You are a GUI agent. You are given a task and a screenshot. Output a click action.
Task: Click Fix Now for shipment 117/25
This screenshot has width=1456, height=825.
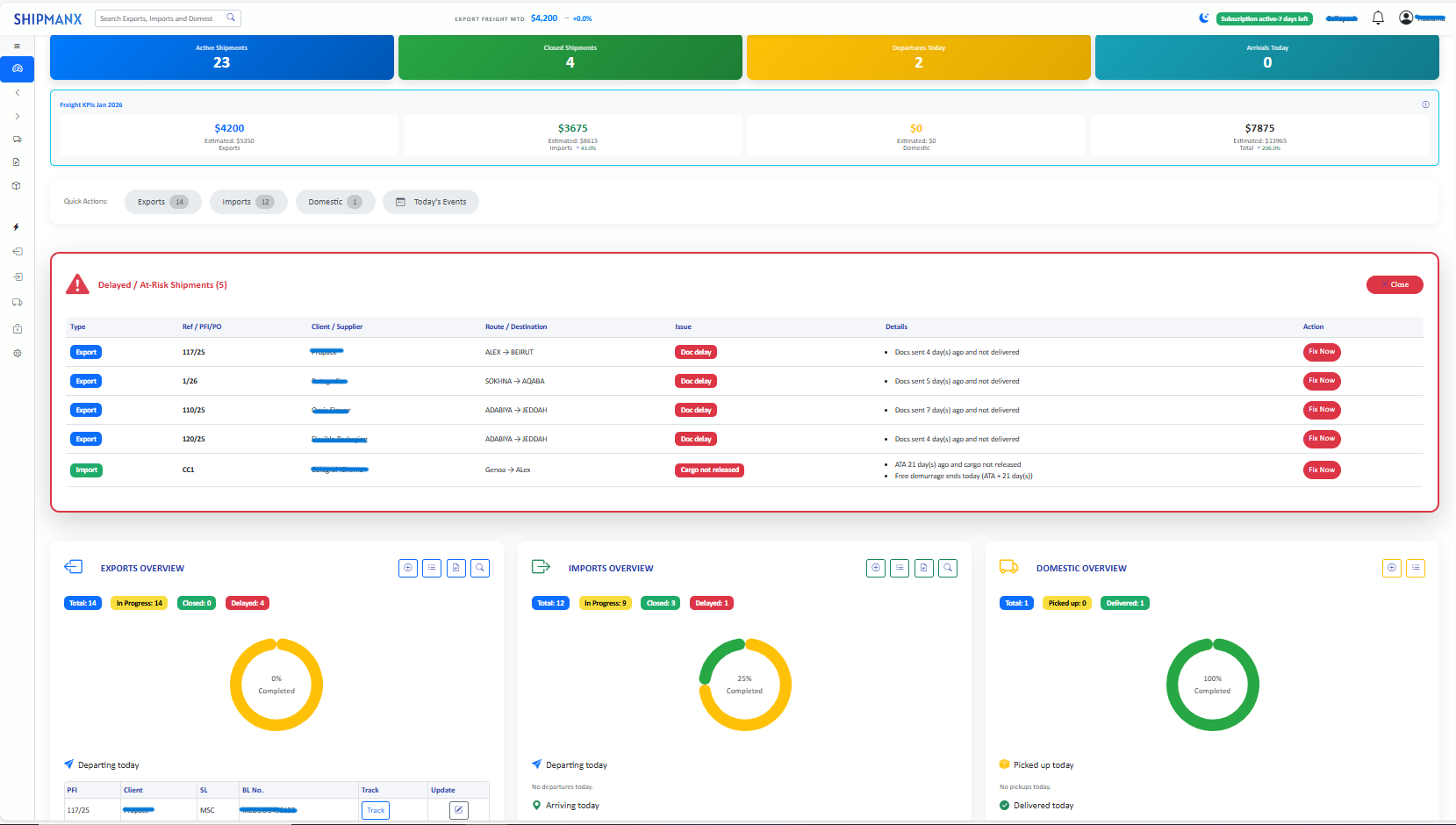point(1322,351)
